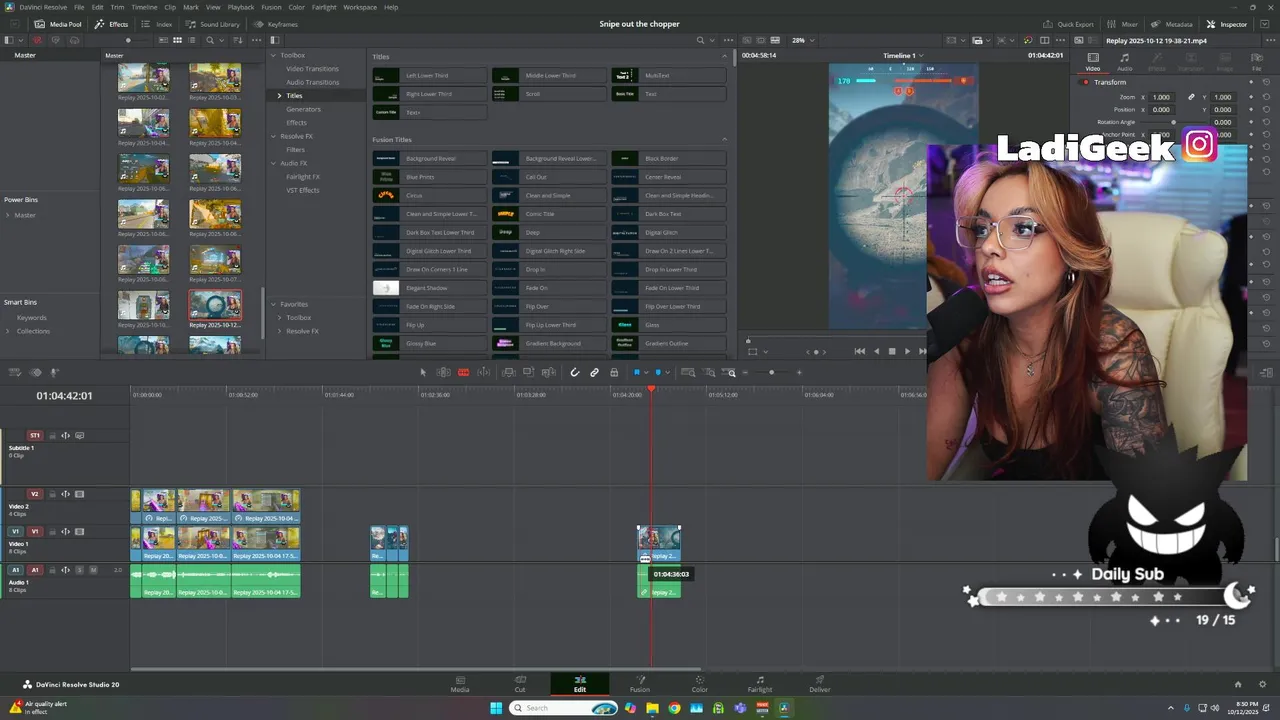This screenshot has width=1280, height=720.
Task: Click the timeline zoom plus button
Action: click(x=799, y=372)
